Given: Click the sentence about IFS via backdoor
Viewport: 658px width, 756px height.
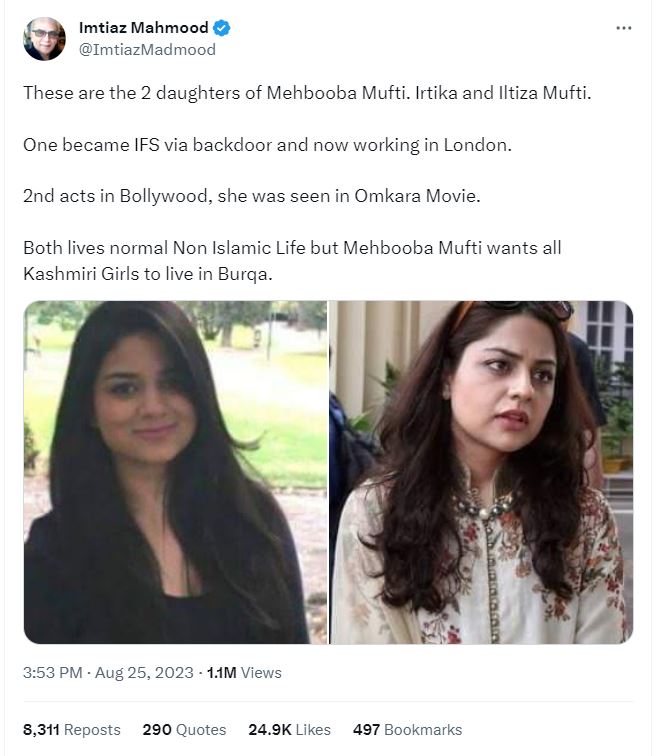Looking at the screenshot, I should (266, 145).
